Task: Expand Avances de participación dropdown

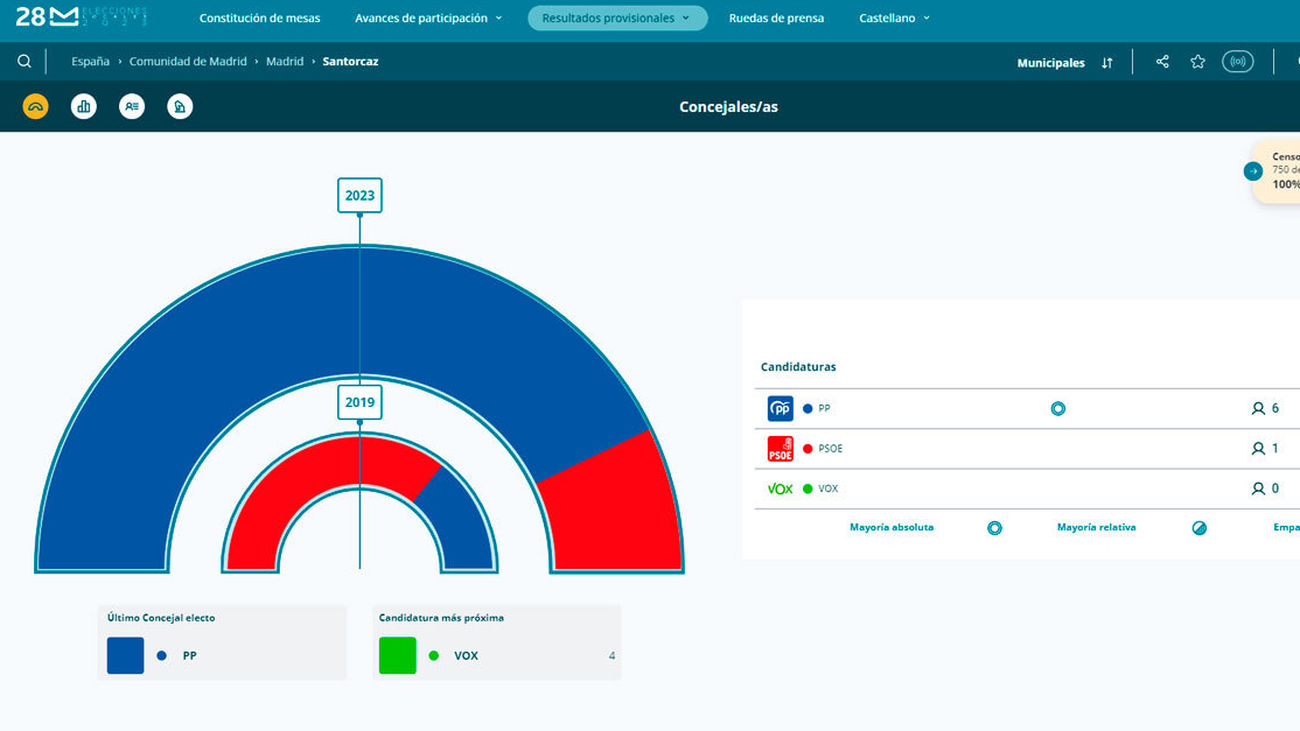Action: tap(428, 18)
